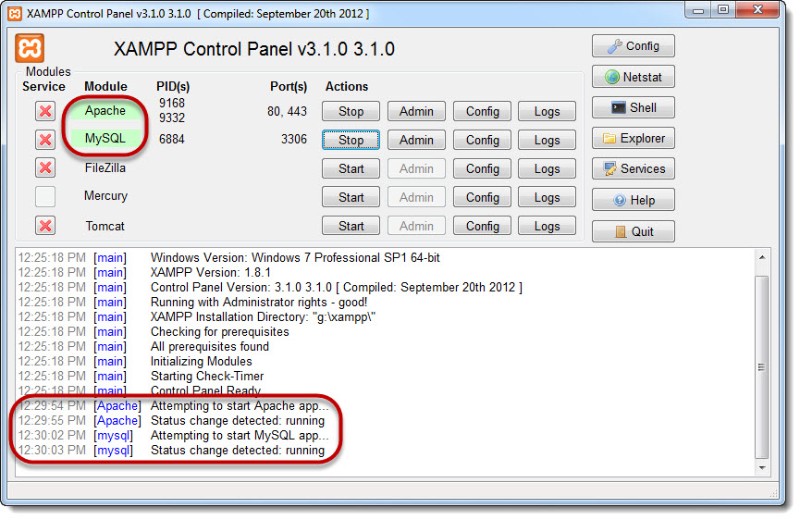Open Help

[633, 200]
